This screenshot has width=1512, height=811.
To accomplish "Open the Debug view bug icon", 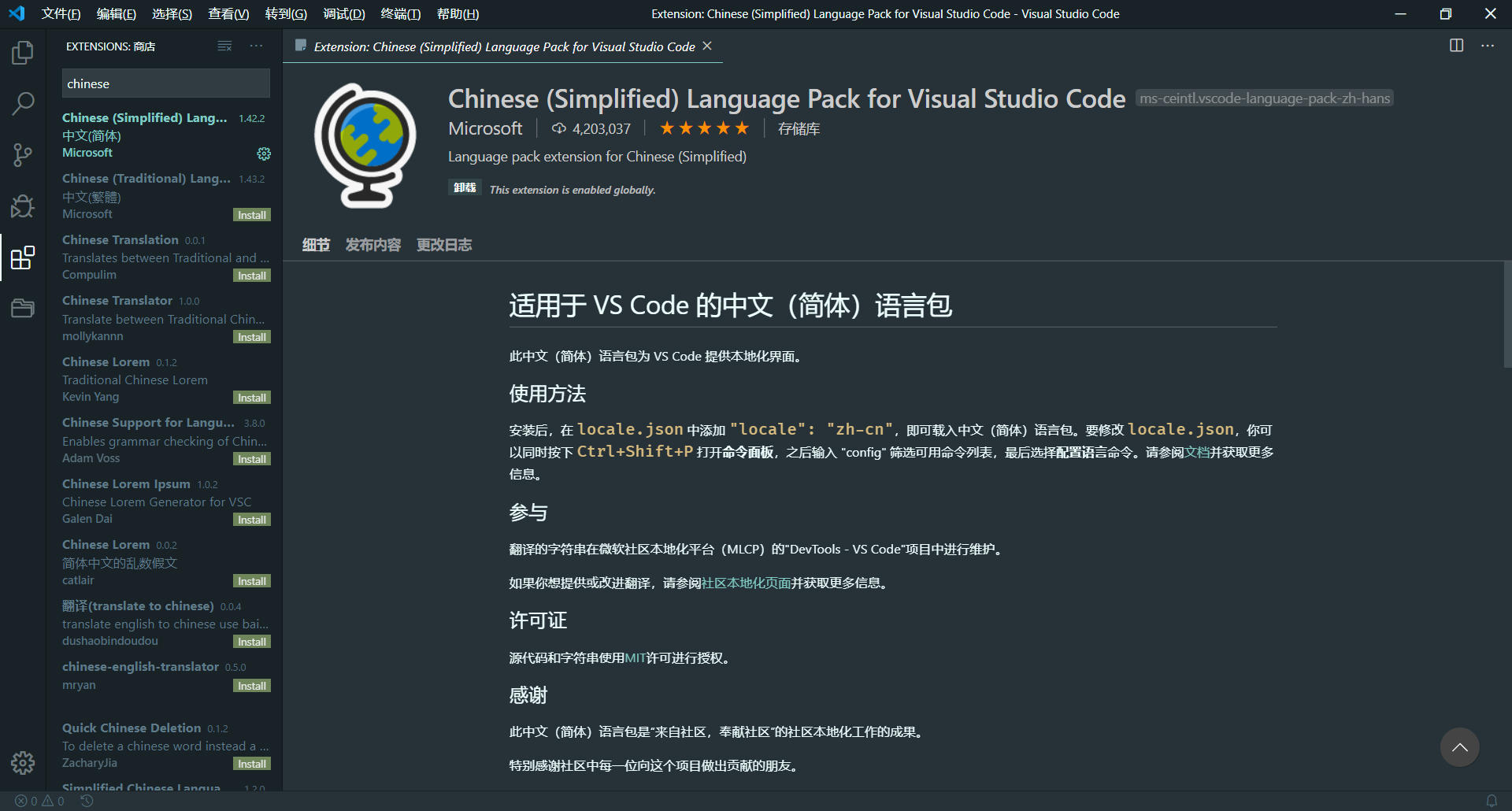I will coord(23,206).
